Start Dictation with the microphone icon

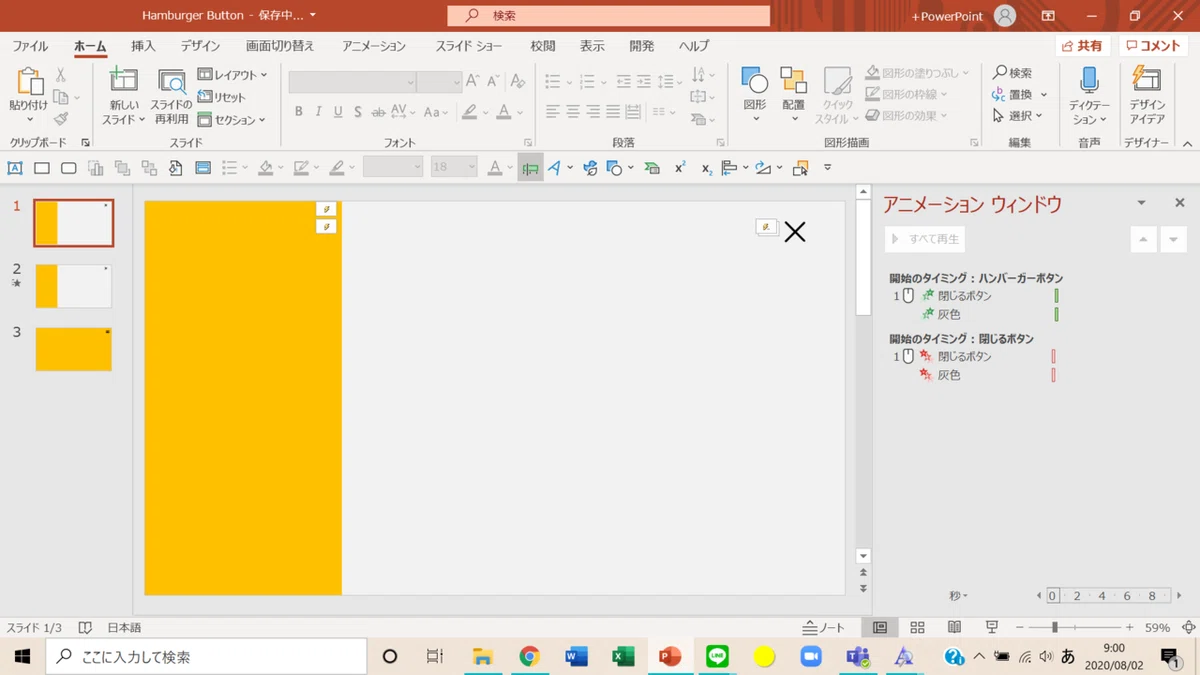click(x=1089, y=81)
